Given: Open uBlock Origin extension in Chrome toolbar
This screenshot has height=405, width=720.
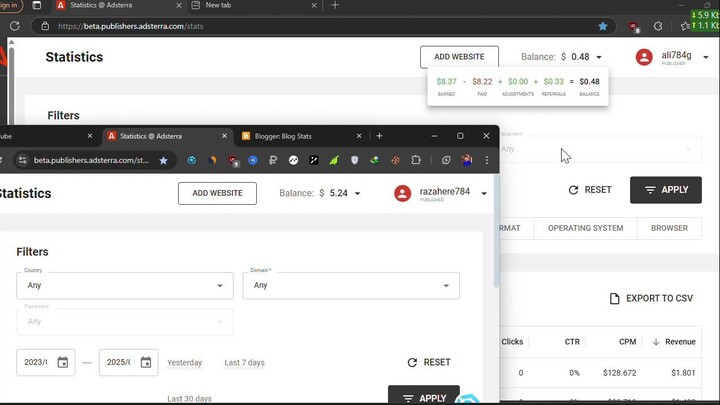Looking at the screenshot, I should pos(233,161).
